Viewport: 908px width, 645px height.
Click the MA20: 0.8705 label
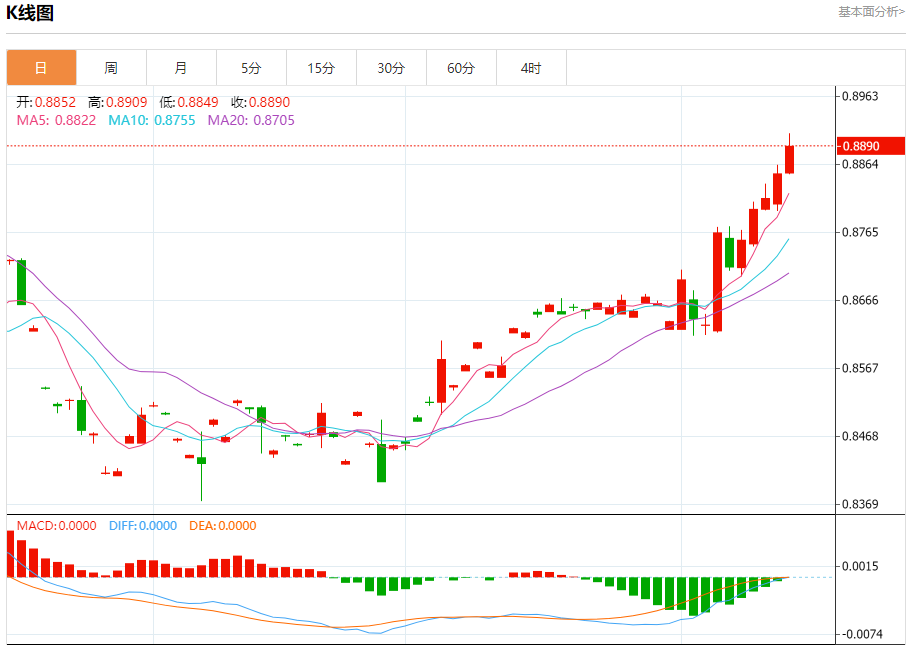point(251,120)
